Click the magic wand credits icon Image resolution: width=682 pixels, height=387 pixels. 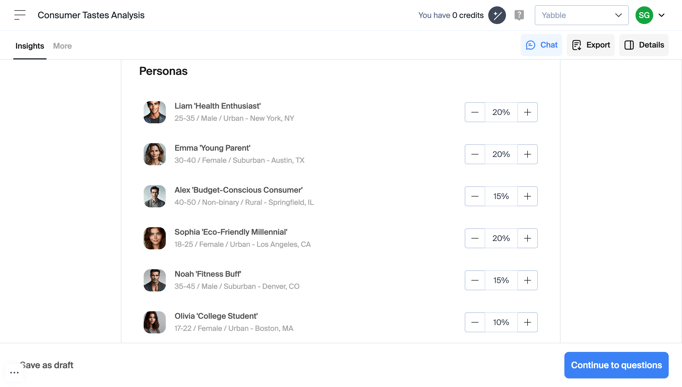tap(497, 15)
